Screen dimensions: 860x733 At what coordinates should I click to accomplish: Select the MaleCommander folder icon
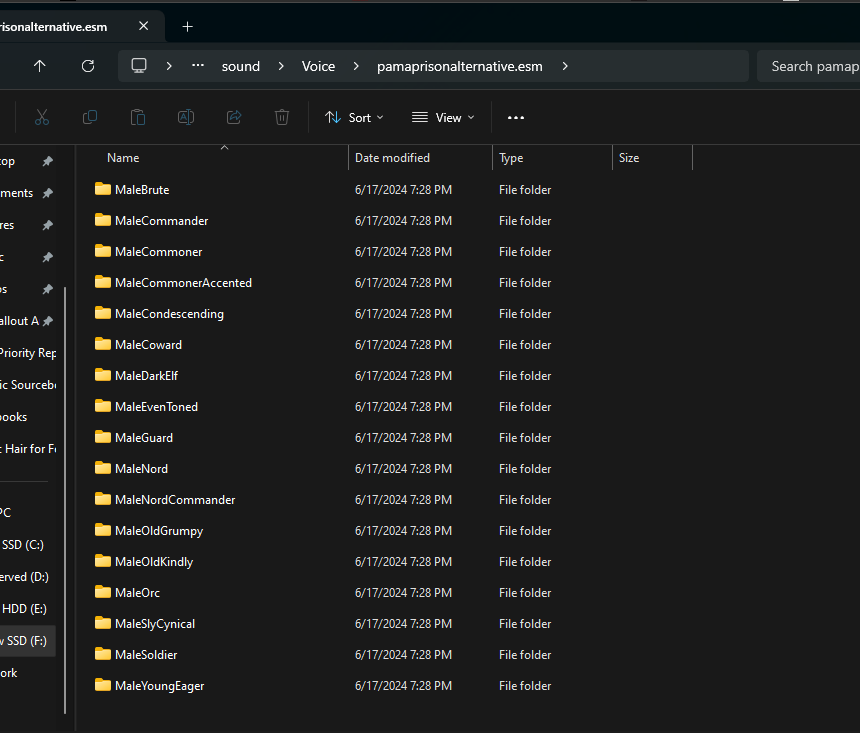tap(103, 220)
